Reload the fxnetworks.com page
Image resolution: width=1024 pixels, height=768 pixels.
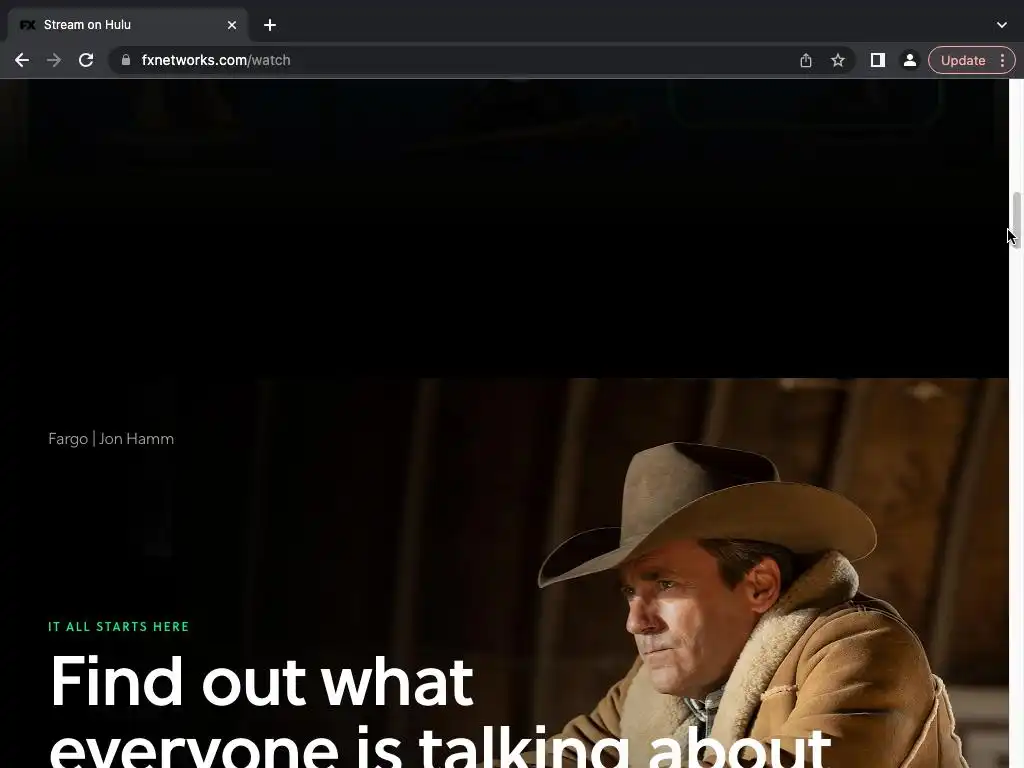click(x=86, y=60)
